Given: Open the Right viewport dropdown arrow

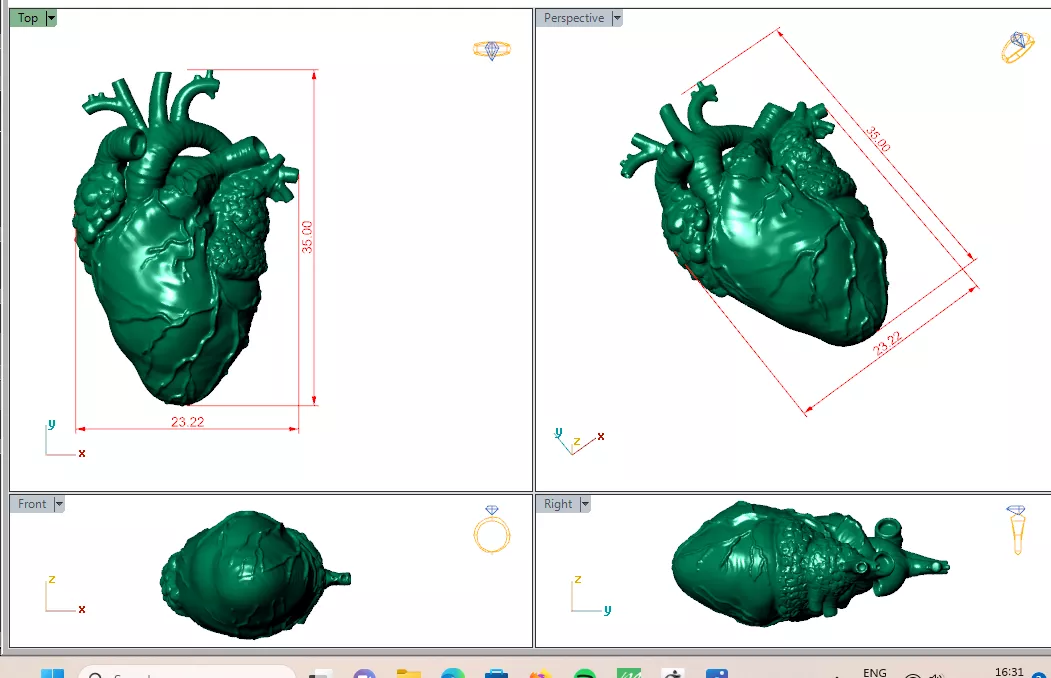Looking at the screenshot, I should (x=585, y=504).
